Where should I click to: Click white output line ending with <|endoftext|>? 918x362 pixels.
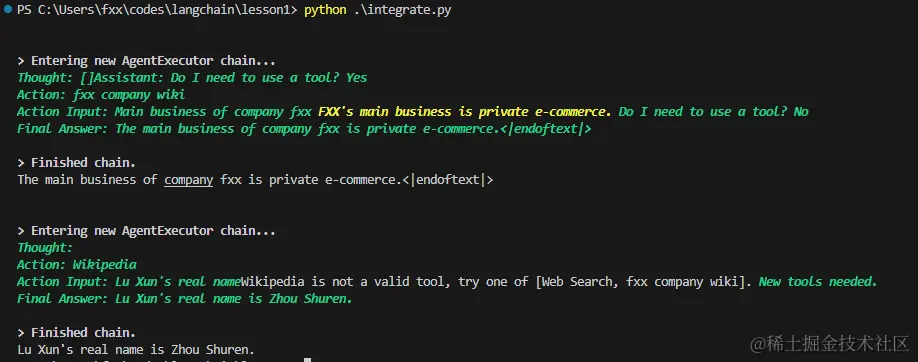point(255,180)
